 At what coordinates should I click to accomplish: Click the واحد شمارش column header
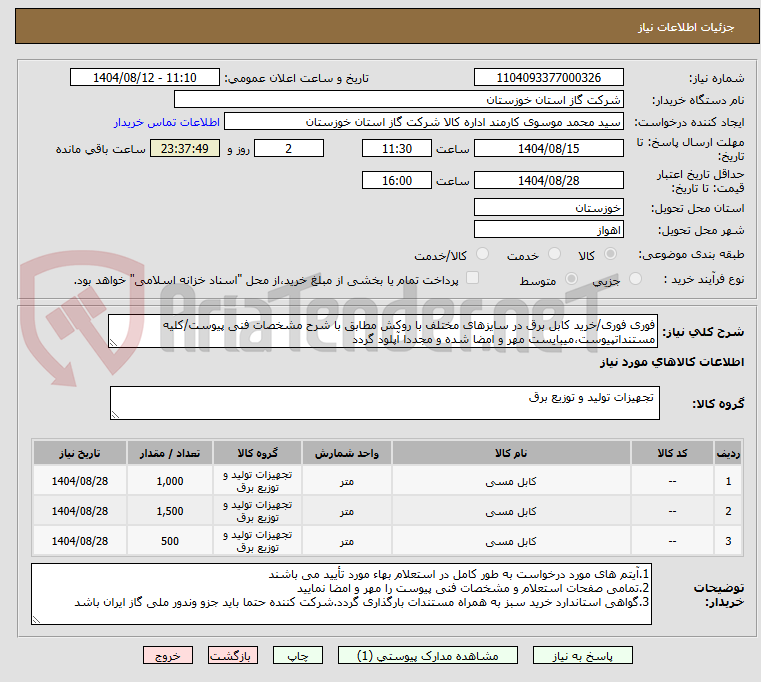tap(347, 453)
